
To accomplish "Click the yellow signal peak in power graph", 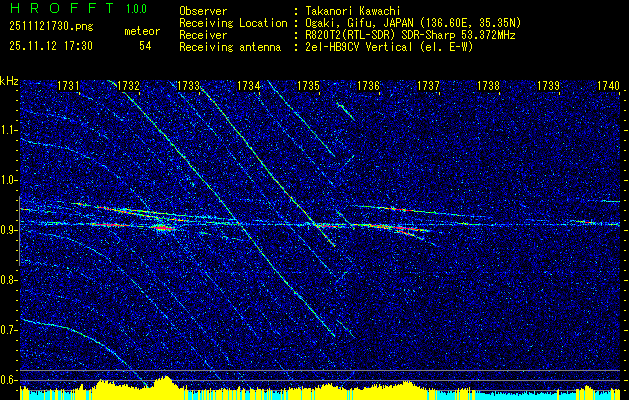I will pos(164,382).
